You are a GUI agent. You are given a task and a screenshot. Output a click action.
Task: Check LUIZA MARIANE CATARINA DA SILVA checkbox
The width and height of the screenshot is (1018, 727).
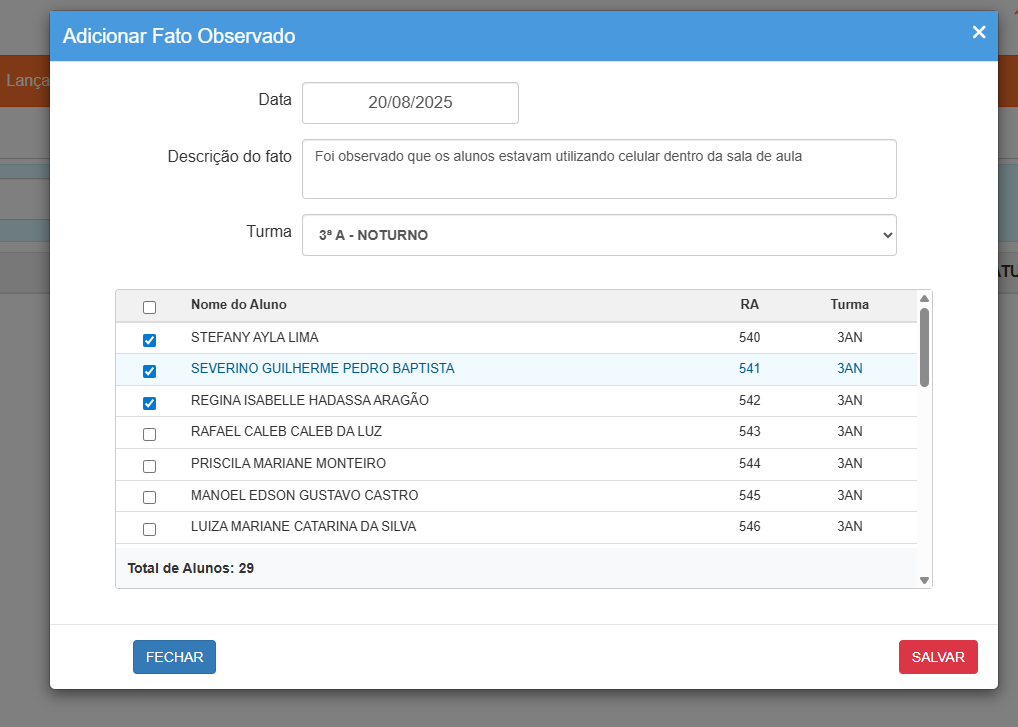coord(150,529)
